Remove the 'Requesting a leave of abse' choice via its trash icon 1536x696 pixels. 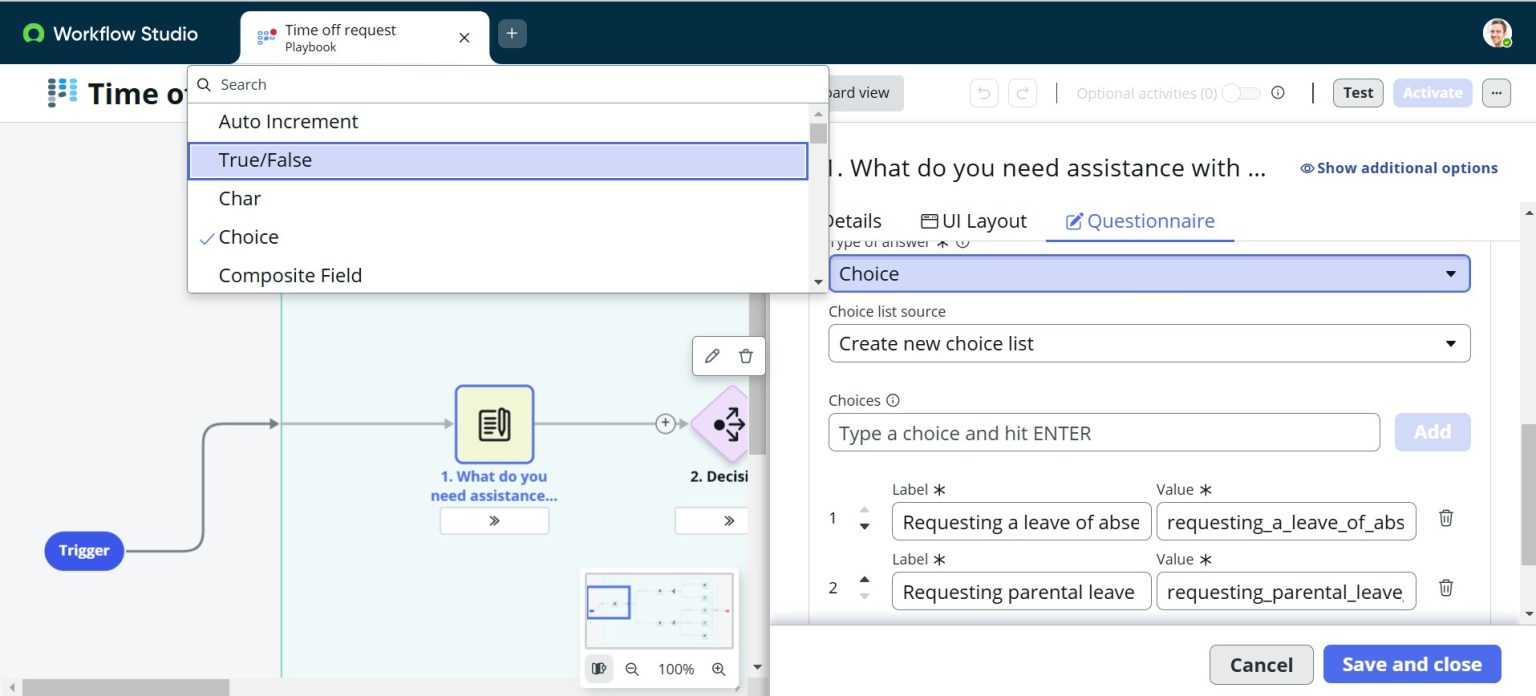point(1445,518)
